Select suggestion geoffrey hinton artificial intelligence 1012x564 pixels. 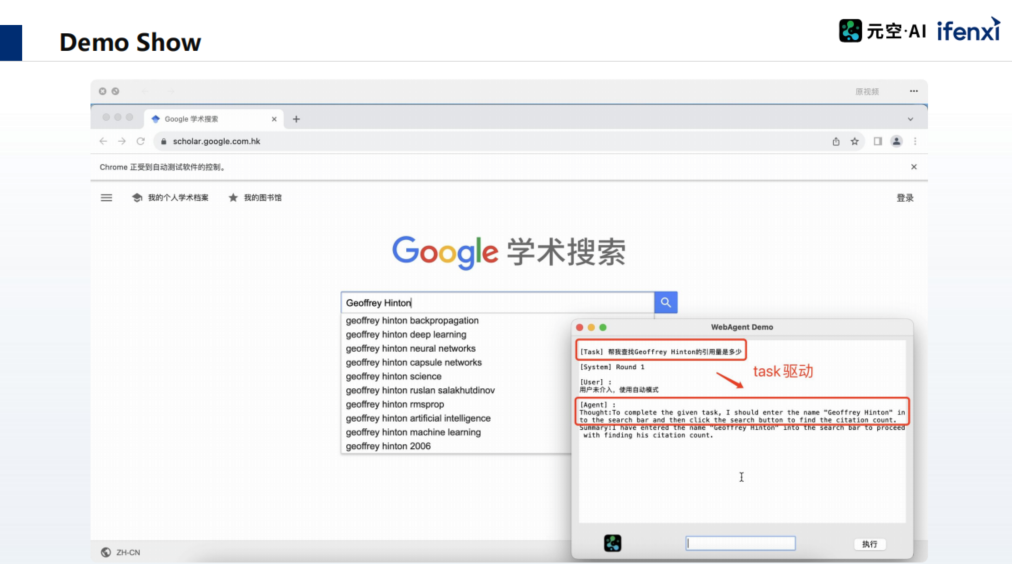(x=418, y=418)
